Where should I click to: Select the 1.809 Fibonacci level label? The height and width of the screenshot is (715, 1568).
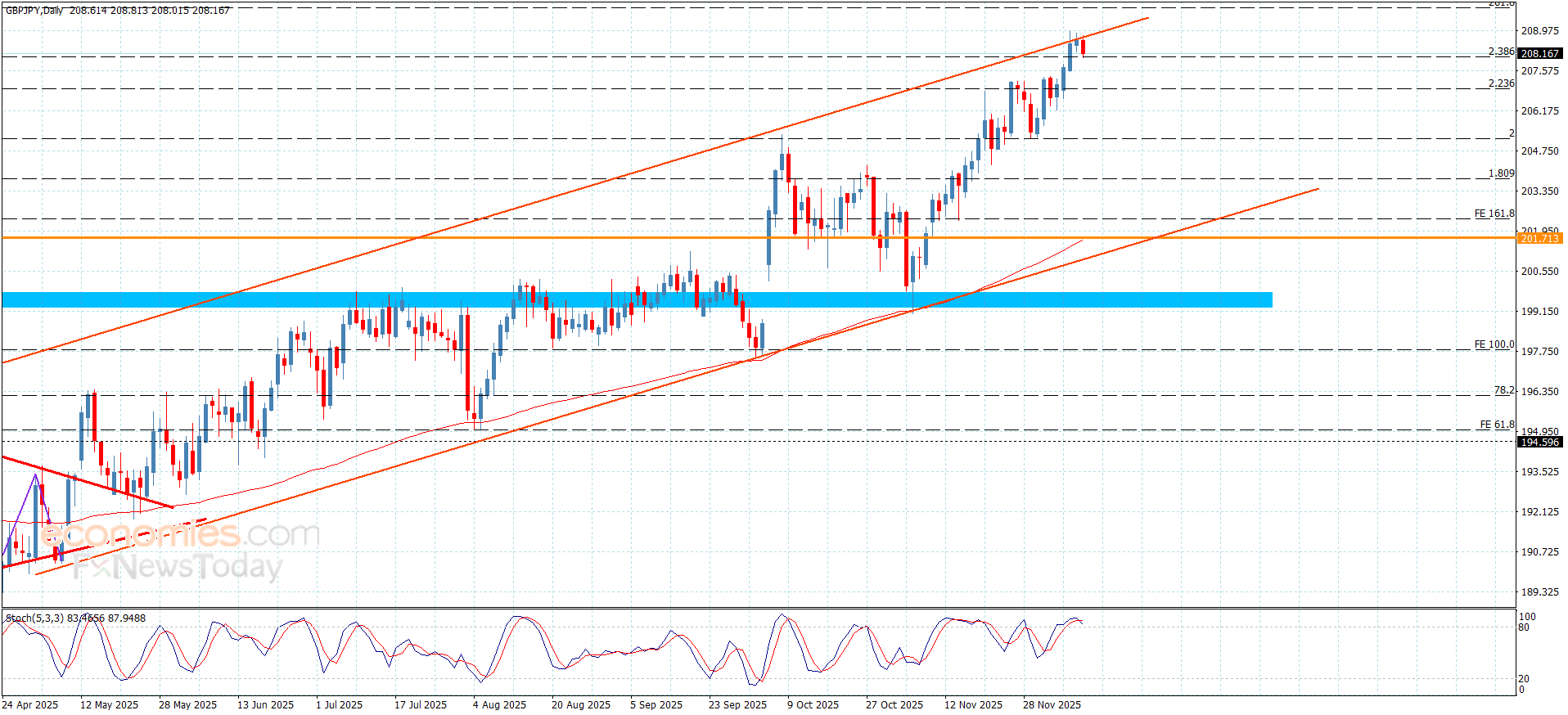1501,173
